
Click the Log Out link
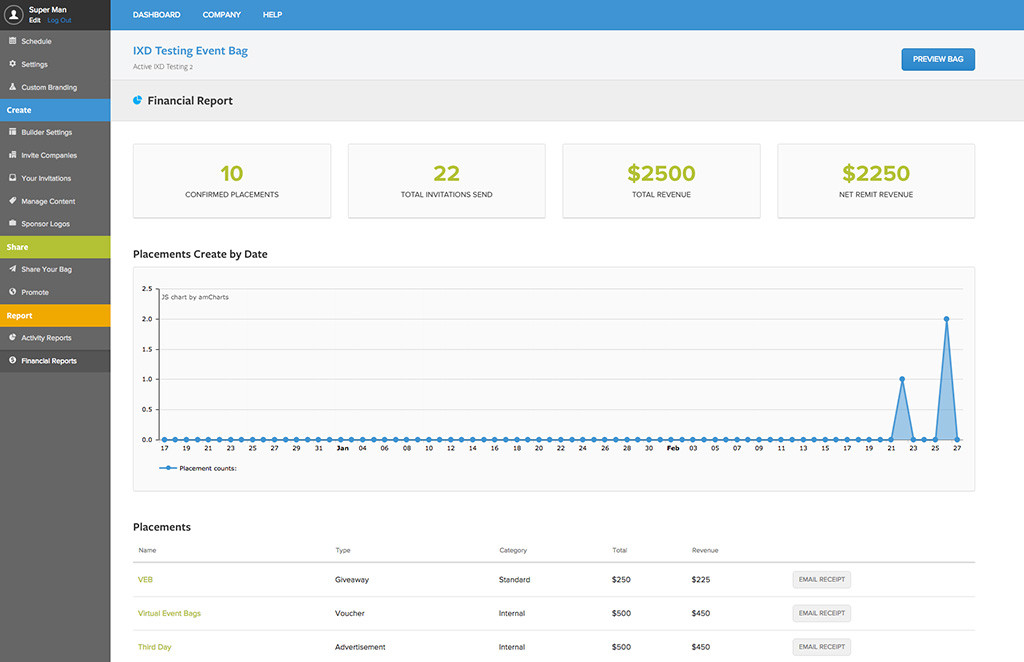pyautogui.click(x=59, y=20)
